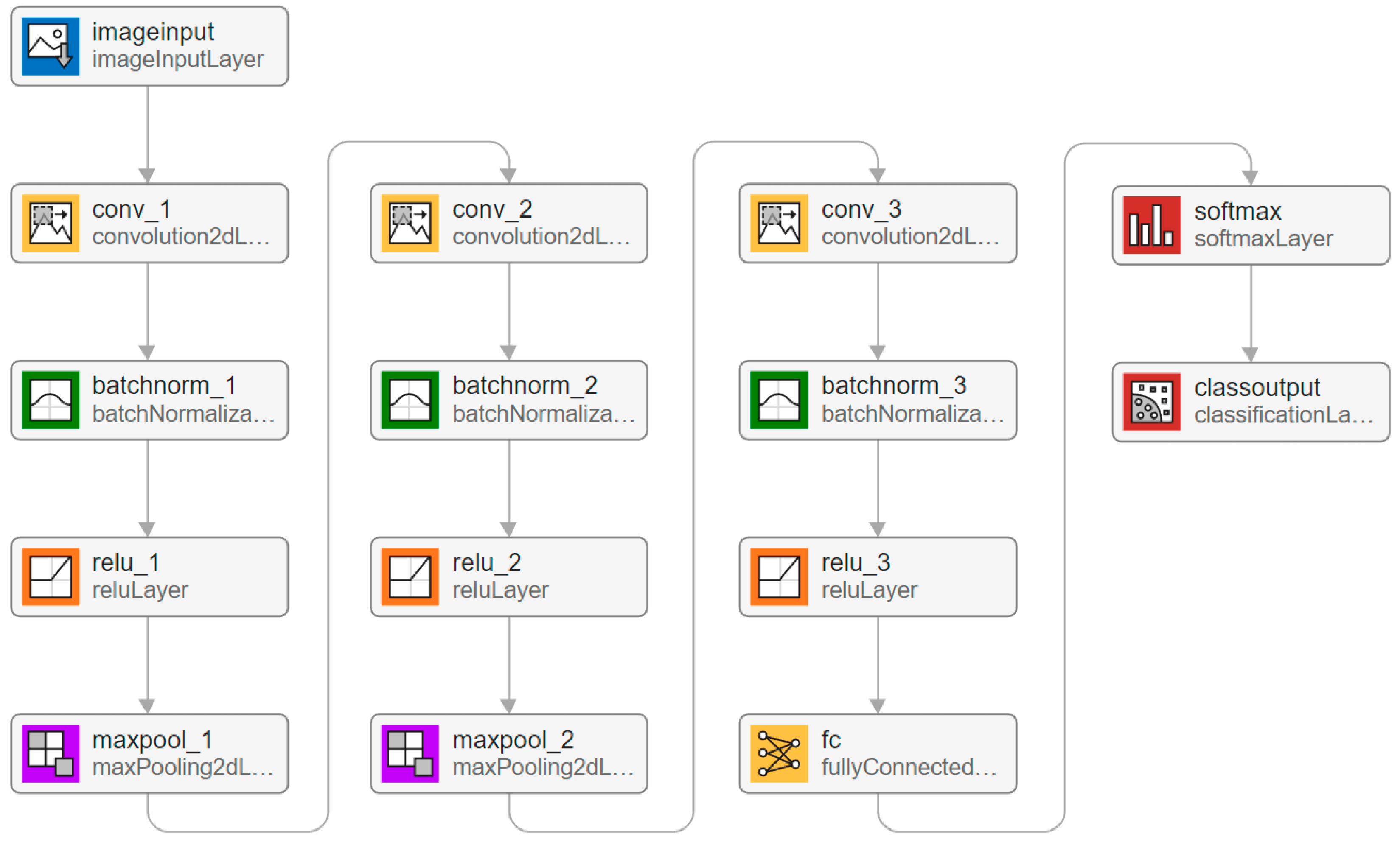Click the batchnorm_3 green normalization icon
The width and height of the screenshot is (1400, 845).
tap(778, 400)
